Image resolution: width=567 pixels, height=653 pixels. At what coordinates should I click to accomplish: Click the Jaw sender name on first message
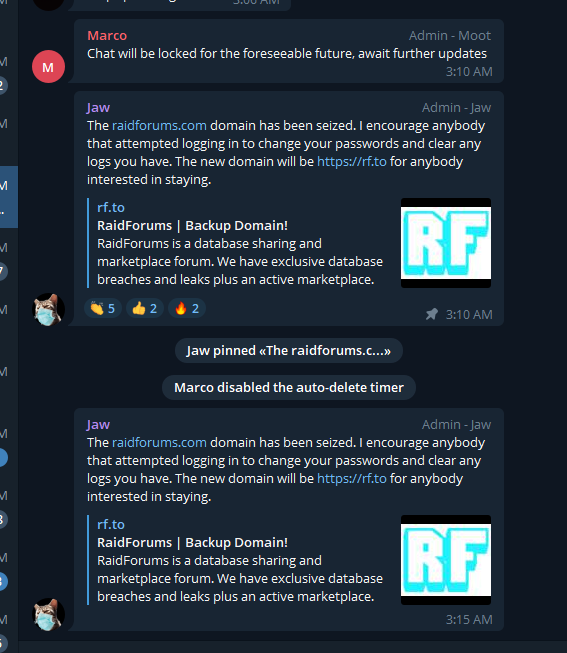click(x=98, y=108)
